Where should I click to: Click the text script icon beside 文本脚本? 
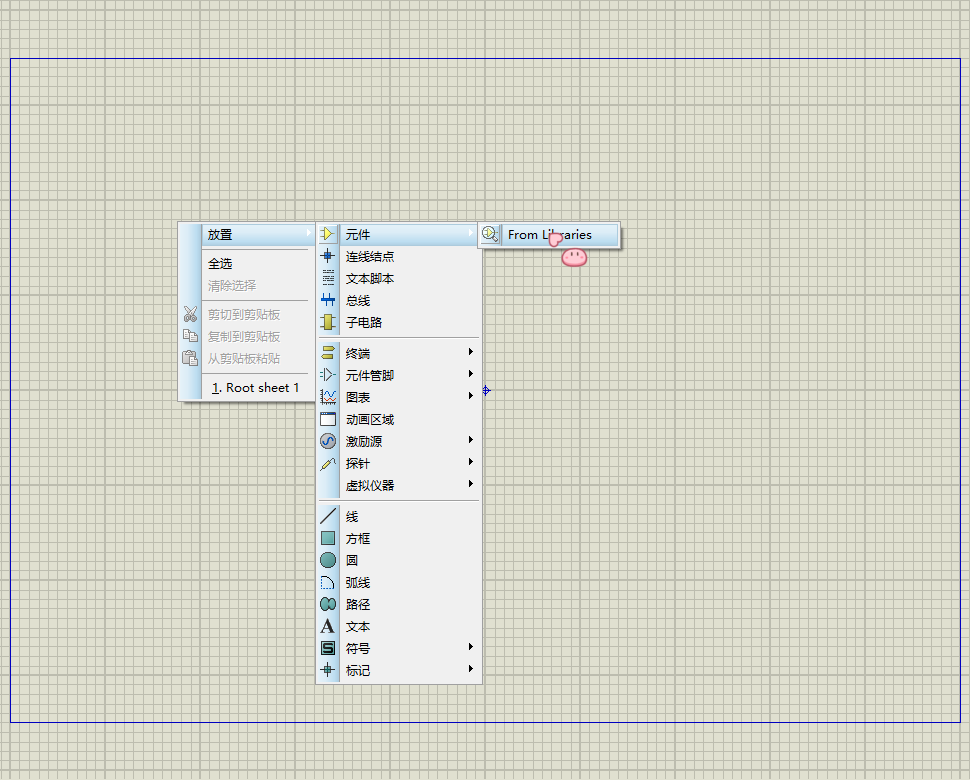click(x=327, y=278)
